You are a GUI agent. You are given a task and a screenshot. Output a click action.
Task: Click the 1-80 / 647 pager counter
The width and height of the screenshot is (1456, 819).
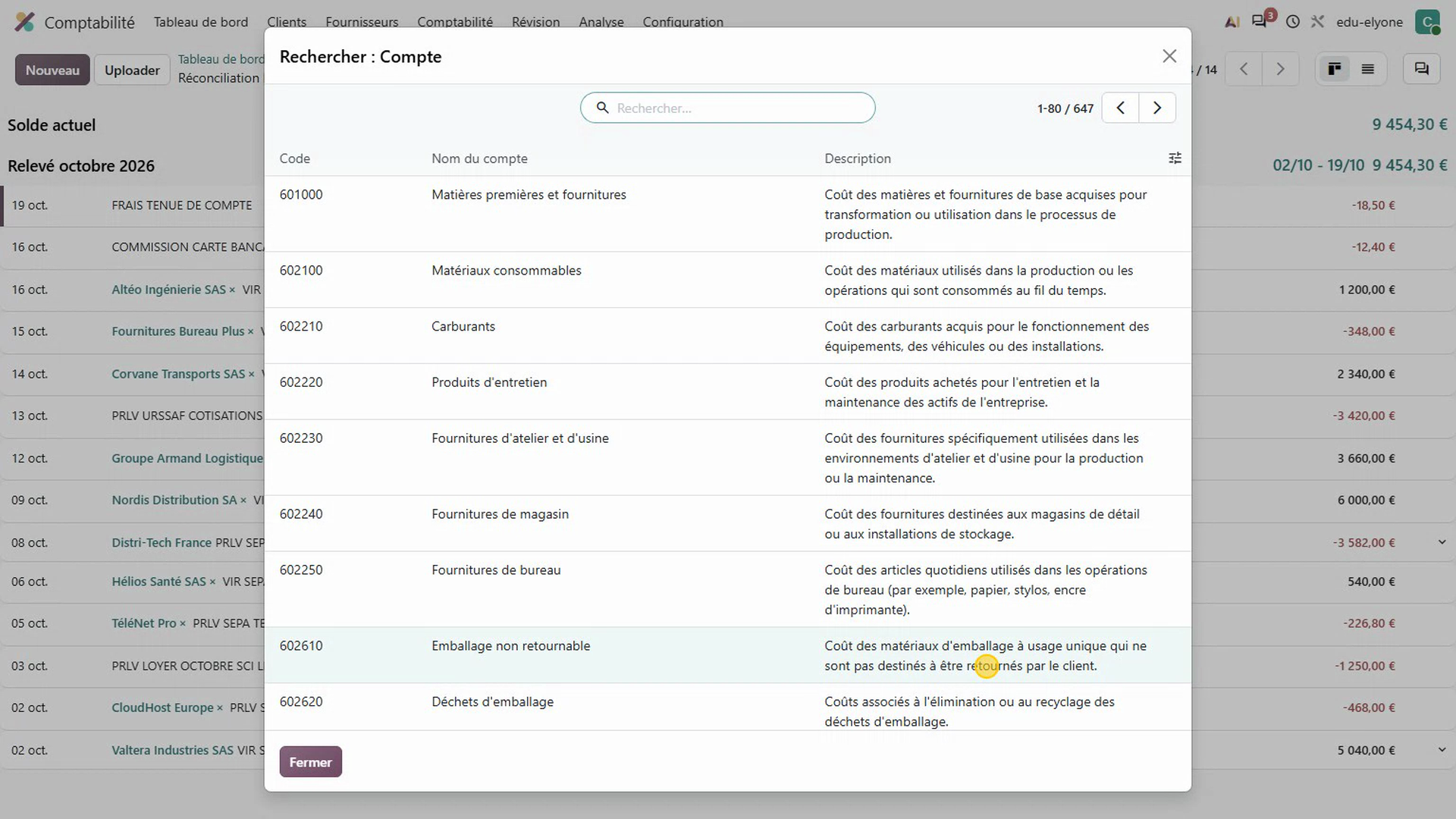click(1065, 108)
